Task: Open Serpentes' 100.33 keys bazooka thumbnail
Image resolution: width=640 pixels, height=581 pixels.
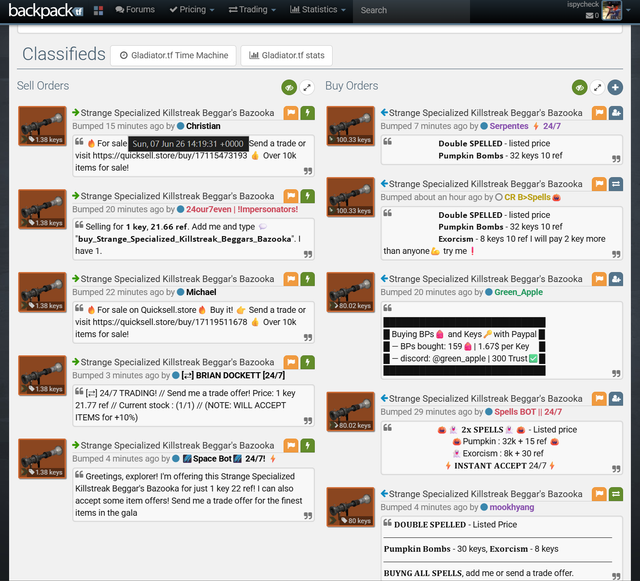Action: (x=351, y=126)
